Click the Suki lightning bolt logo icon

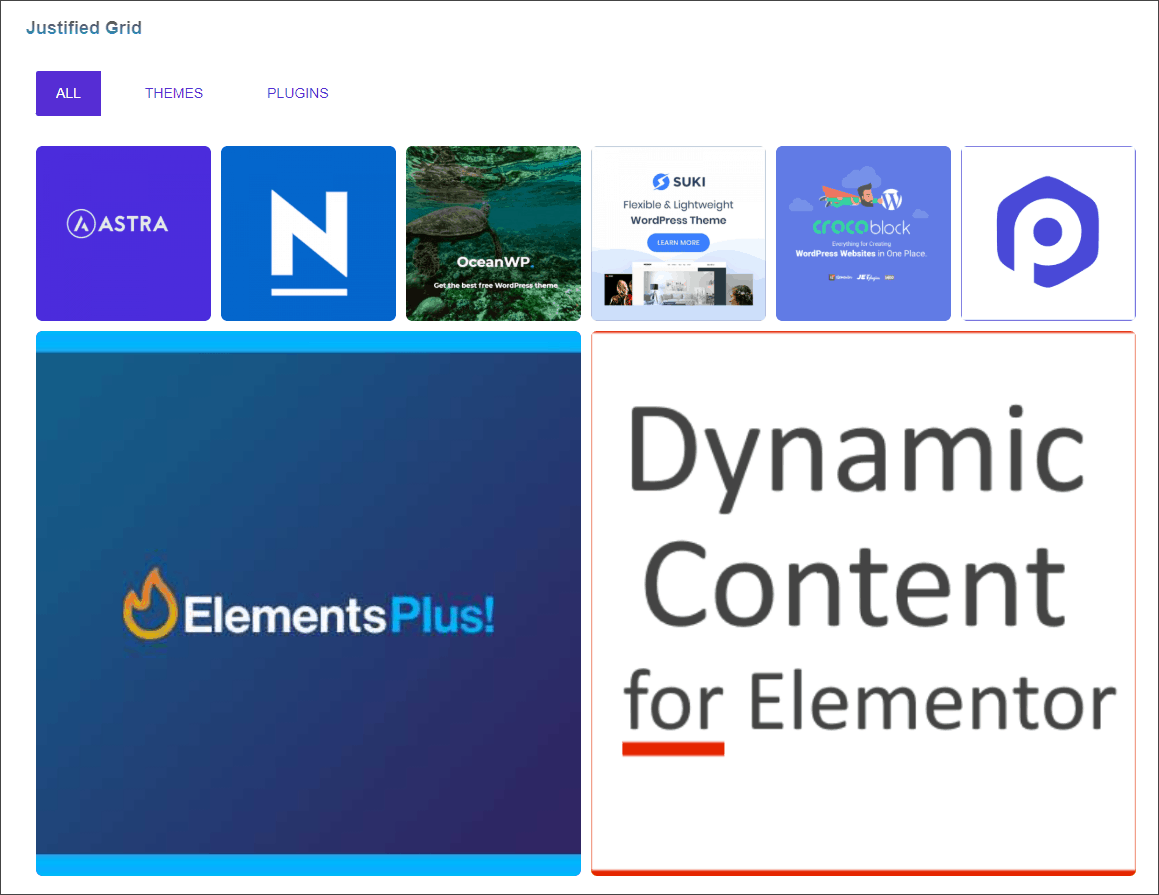click(661, 182)
